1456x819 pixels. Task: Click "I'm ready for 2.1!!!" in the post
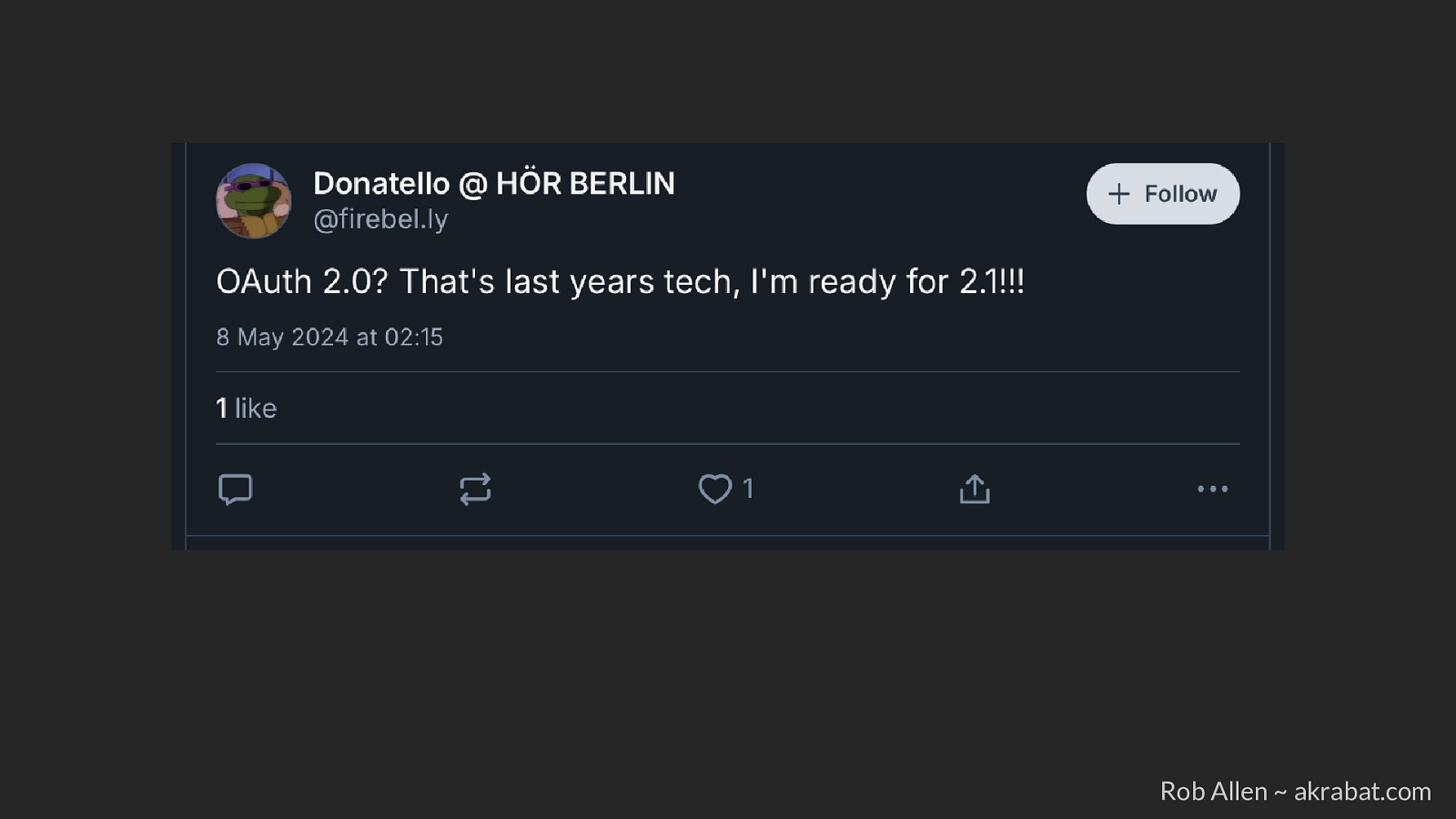[x=887, y=282]
